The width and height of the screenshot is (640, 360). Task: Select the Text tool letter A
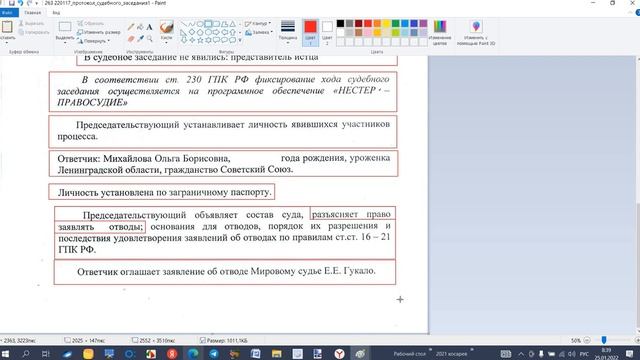[149, 27]
